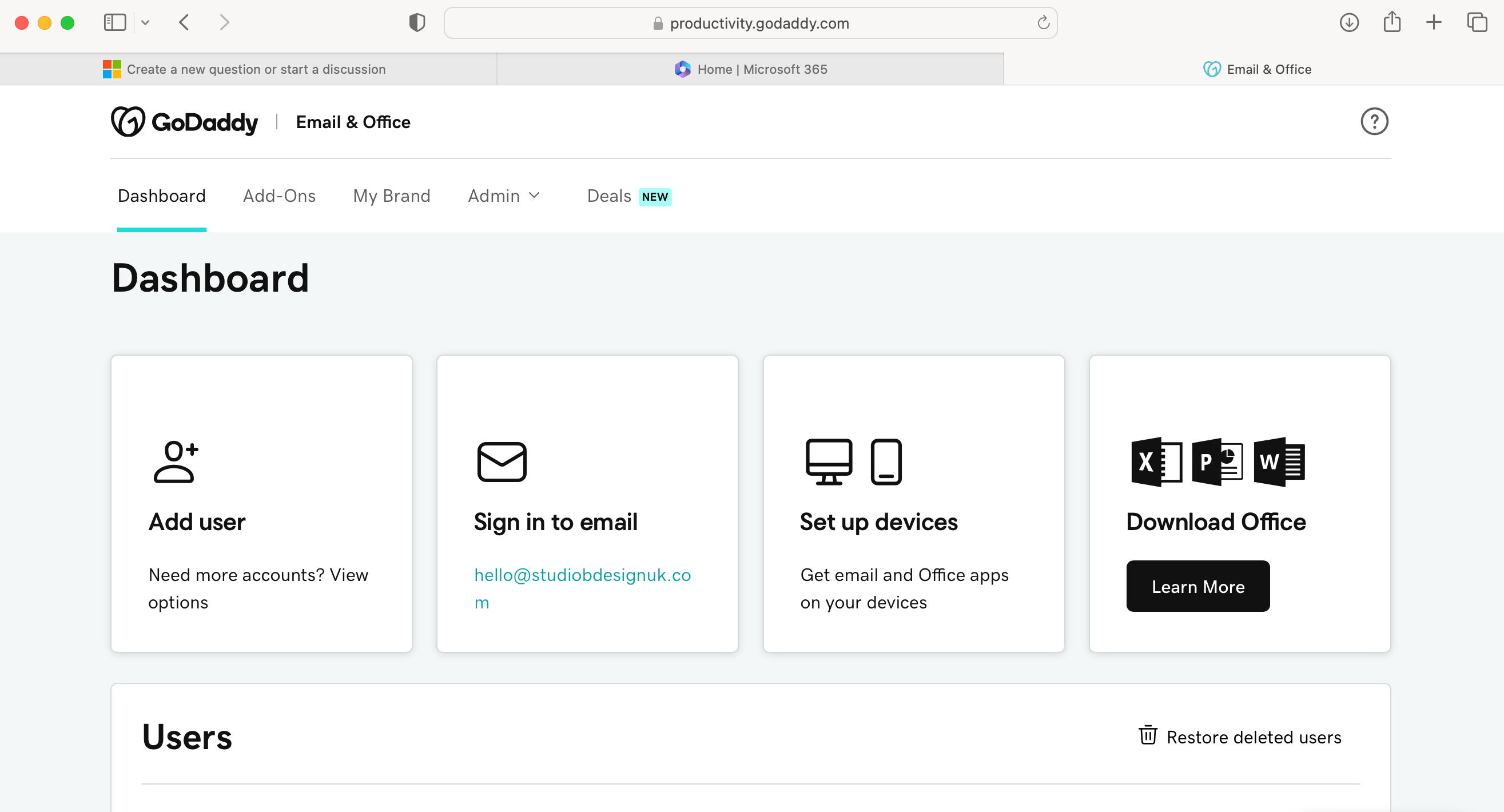Expand the Admin dropdown menu
This screenshot has width=1504, height=812.
tap(503, 196)
